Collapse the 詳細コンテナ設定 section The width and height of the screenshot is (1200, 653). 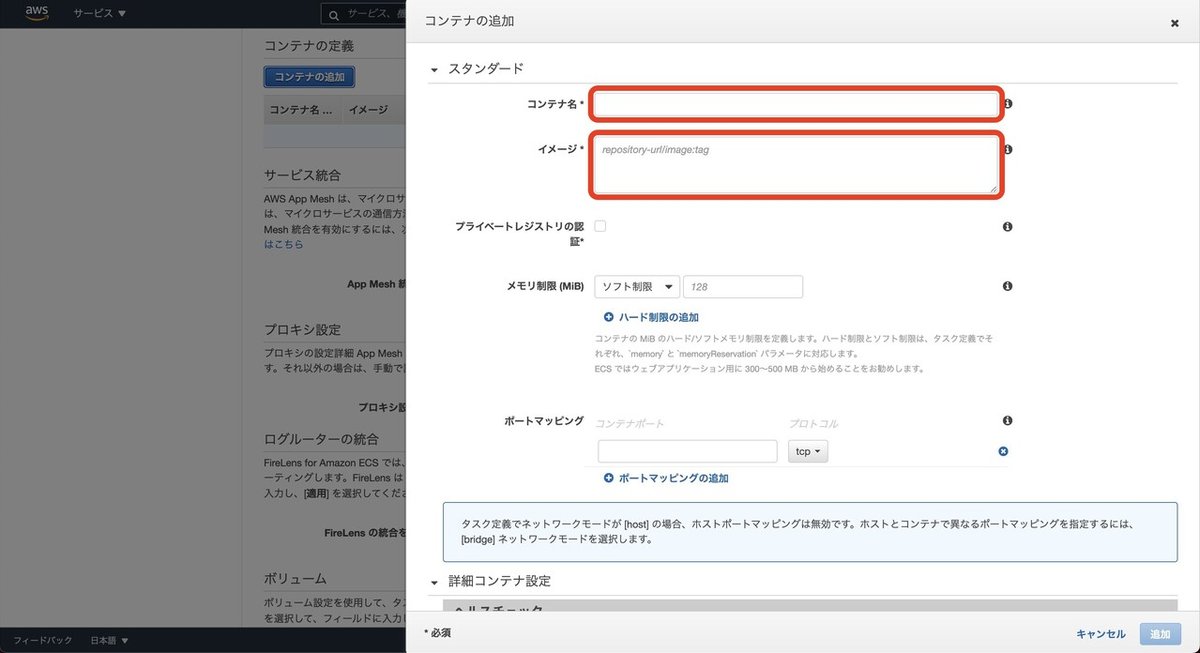click(433, 581)
